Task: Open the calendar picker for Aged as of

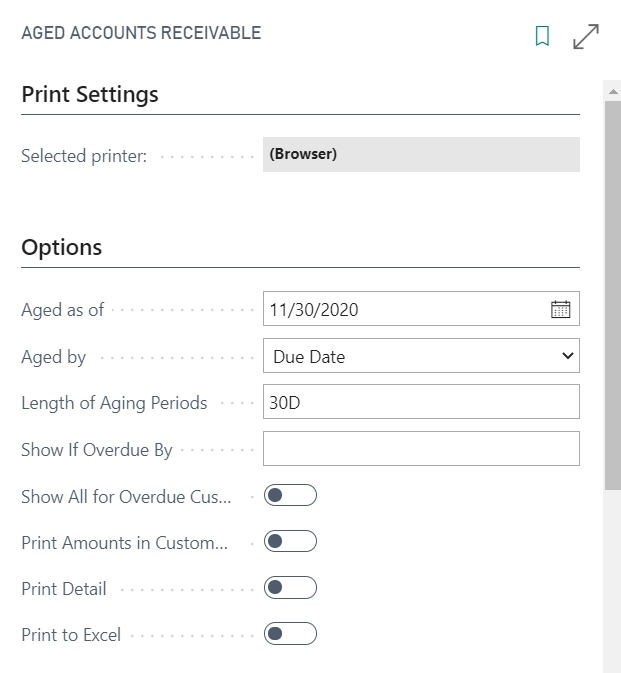Action: [560, 309]
